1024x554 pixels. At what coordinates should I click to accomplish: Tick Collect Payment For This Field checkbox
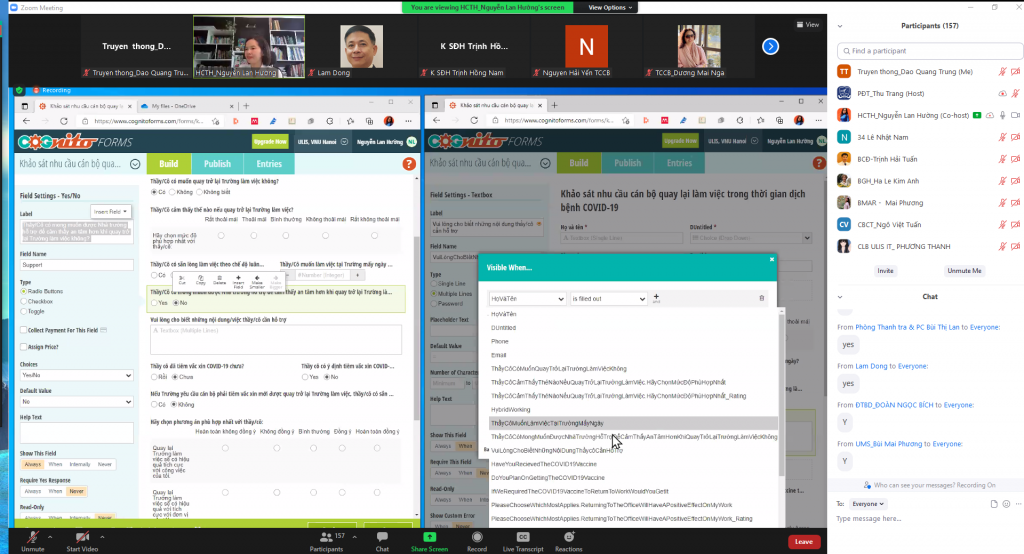tap(24, 330)
